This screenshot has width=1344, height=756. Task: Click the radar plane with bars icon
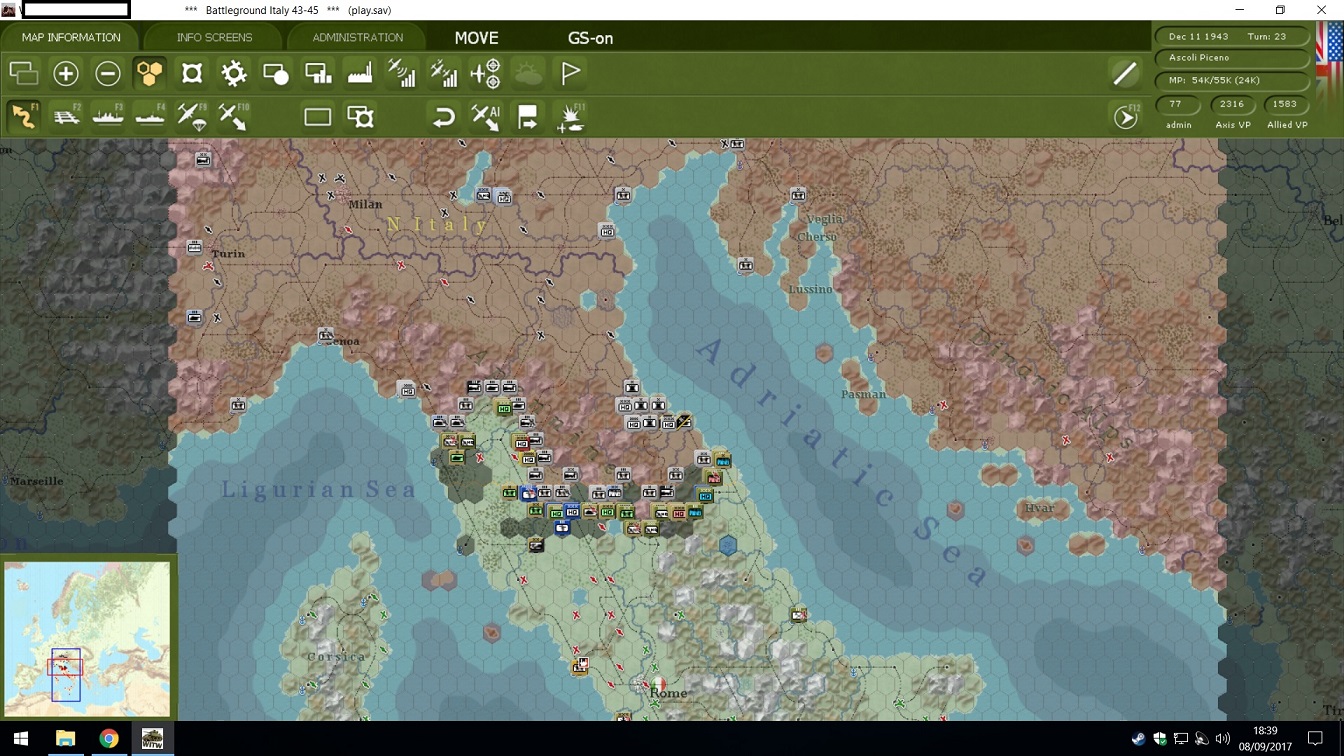click(402, 73)
